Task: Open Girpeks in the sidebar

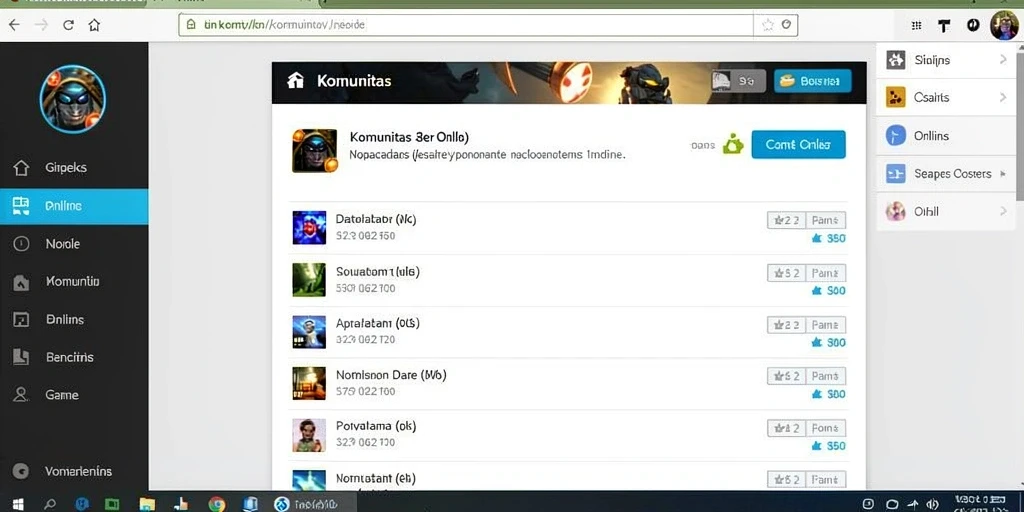Action: (74, 168)
